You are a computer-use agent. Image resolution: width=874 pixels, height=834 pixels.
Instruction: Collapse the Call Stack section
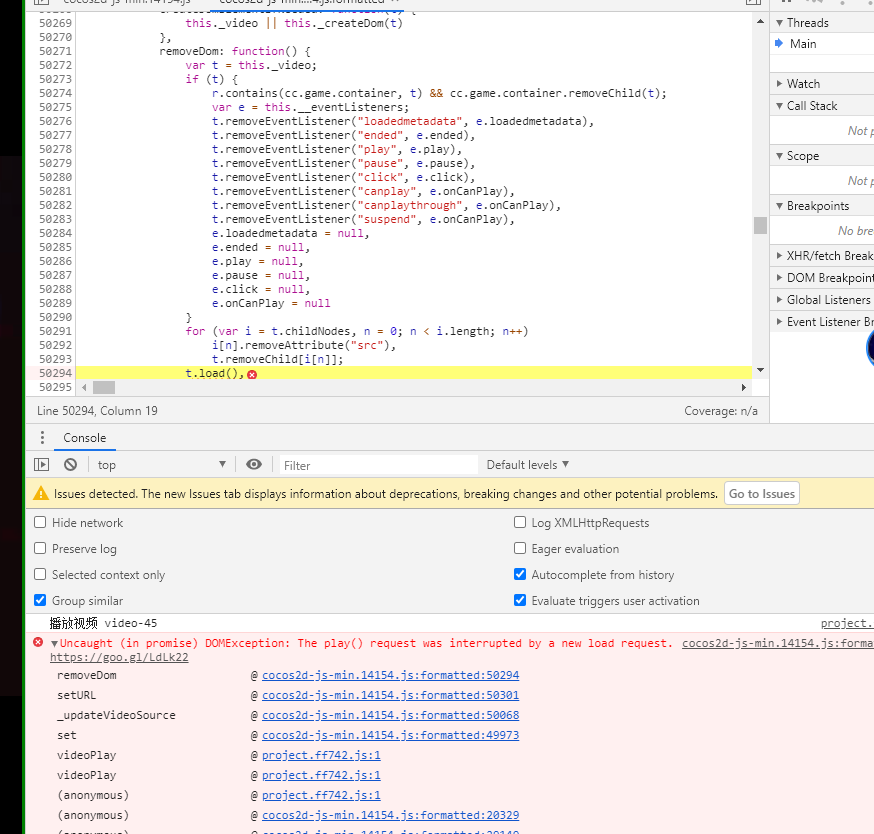pos(780,106)
